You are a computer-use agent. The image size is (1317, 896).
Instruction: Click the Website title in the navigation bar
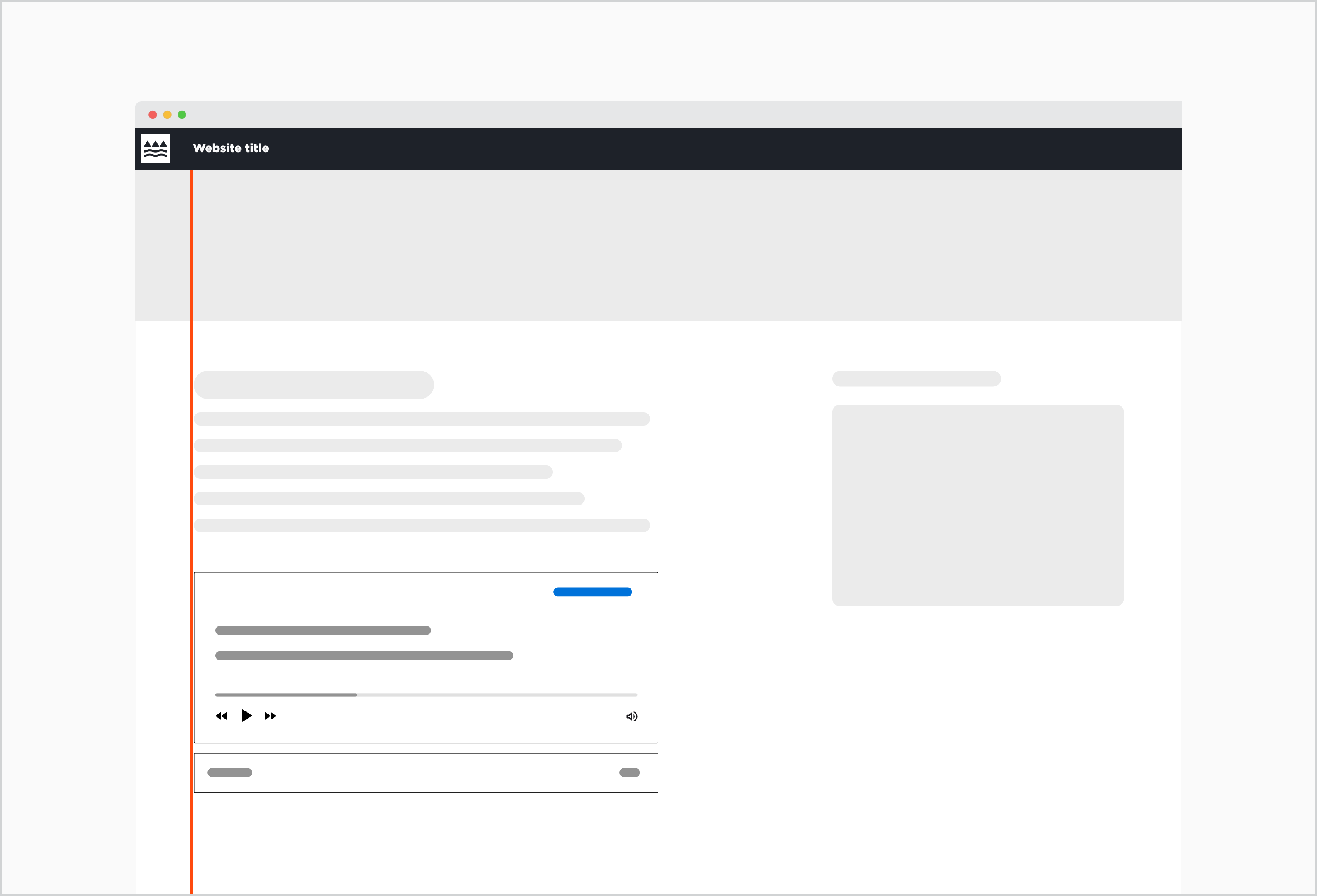coord(231,148)
